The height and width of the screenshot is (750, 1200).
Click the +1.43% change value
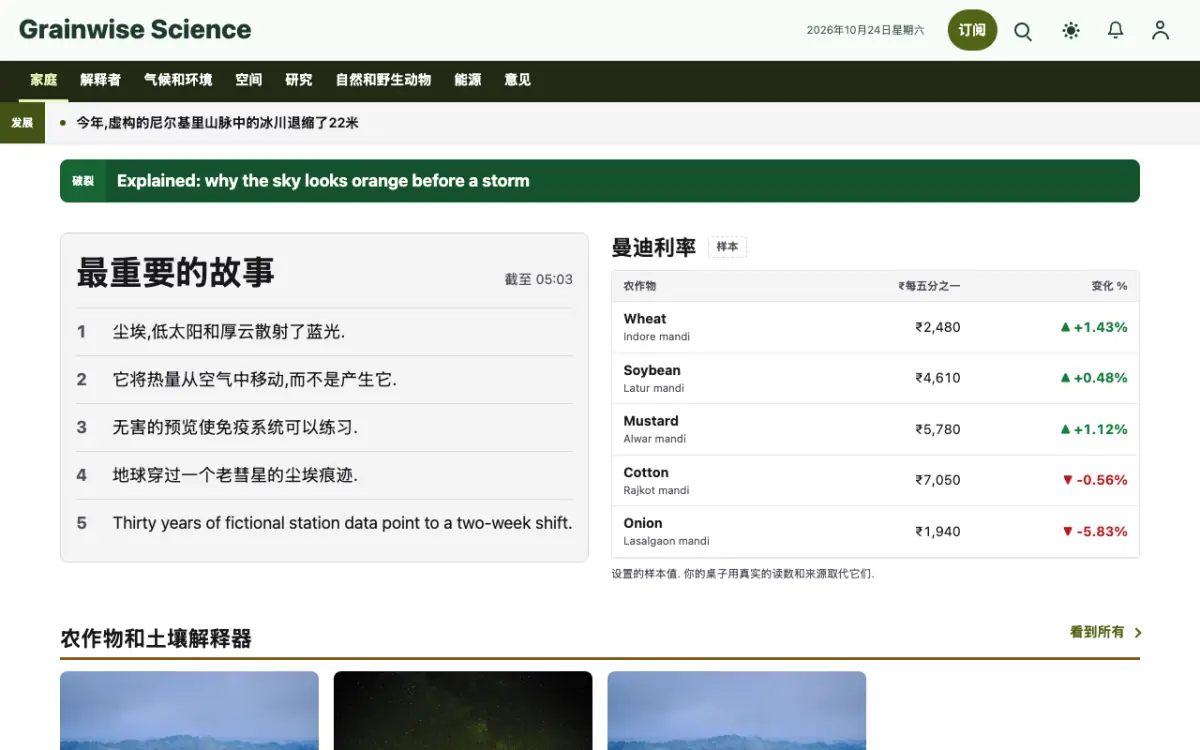tap(1094, 327)
